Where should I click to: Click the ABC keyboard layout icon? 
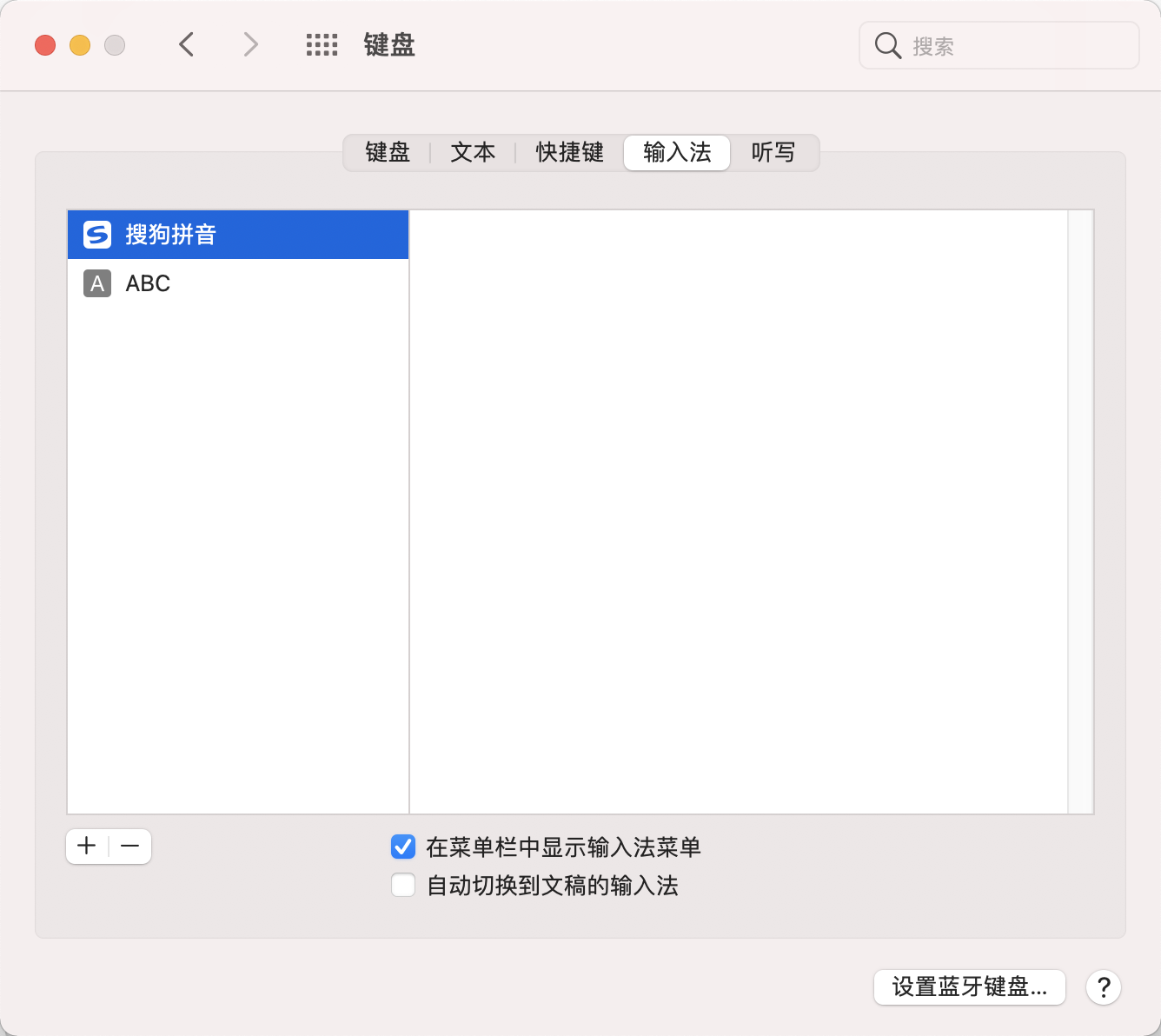click(x=97, y=283)
